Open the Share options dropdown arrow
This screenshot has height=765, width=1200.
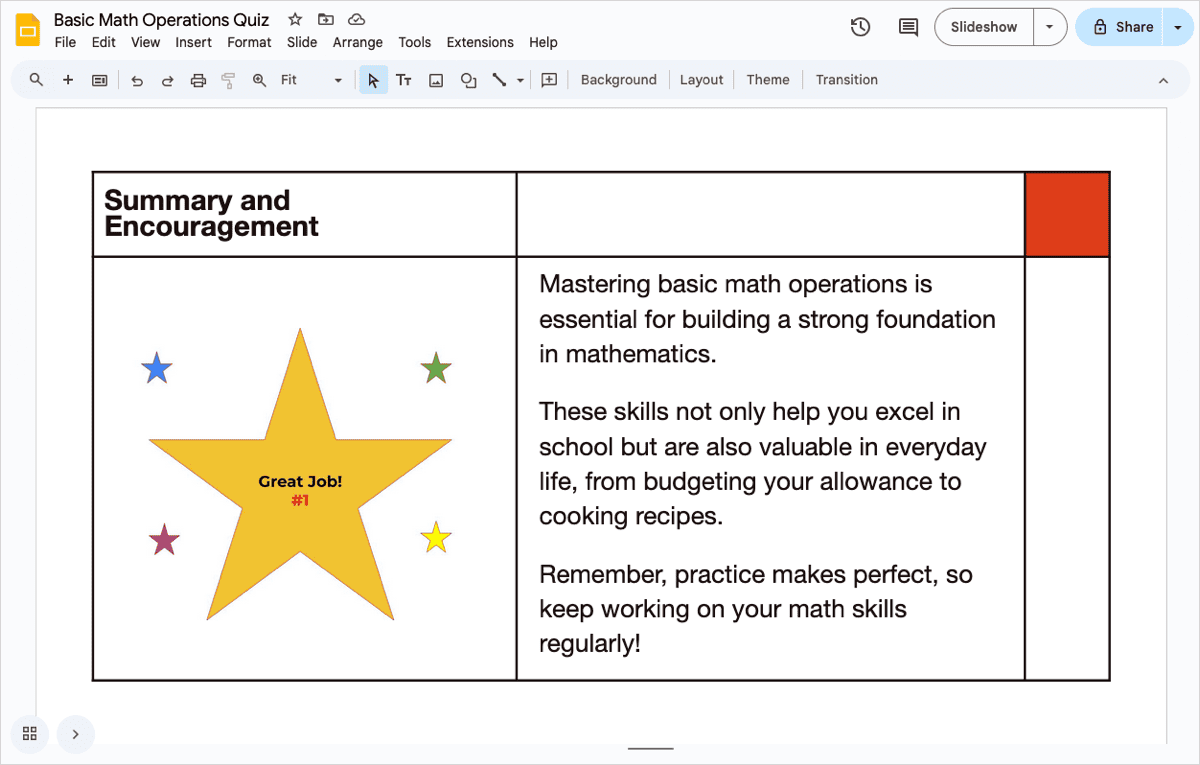coord(1177,27)
